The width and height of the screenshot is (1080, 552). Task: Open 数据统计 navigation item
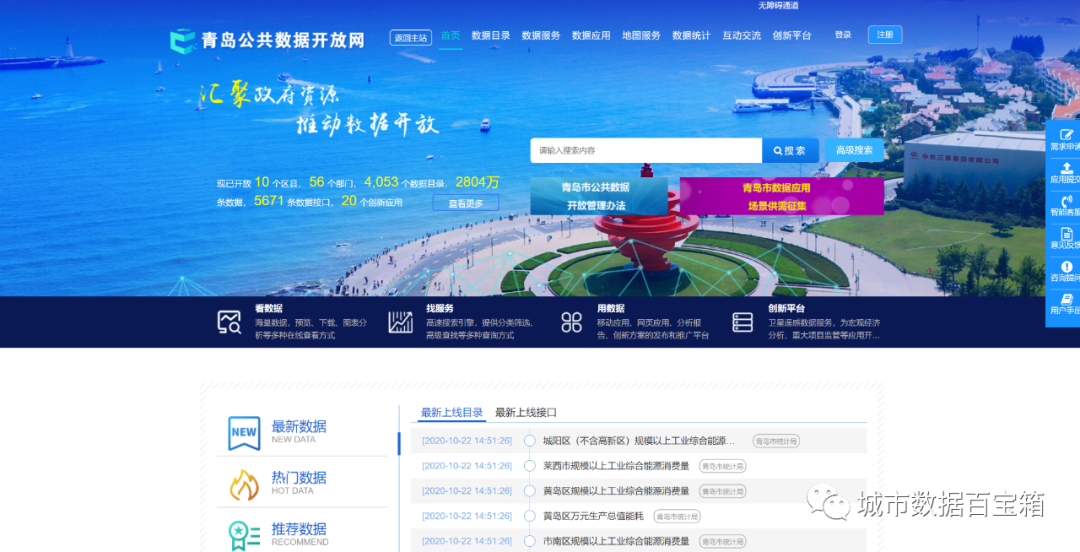[691, 35]
